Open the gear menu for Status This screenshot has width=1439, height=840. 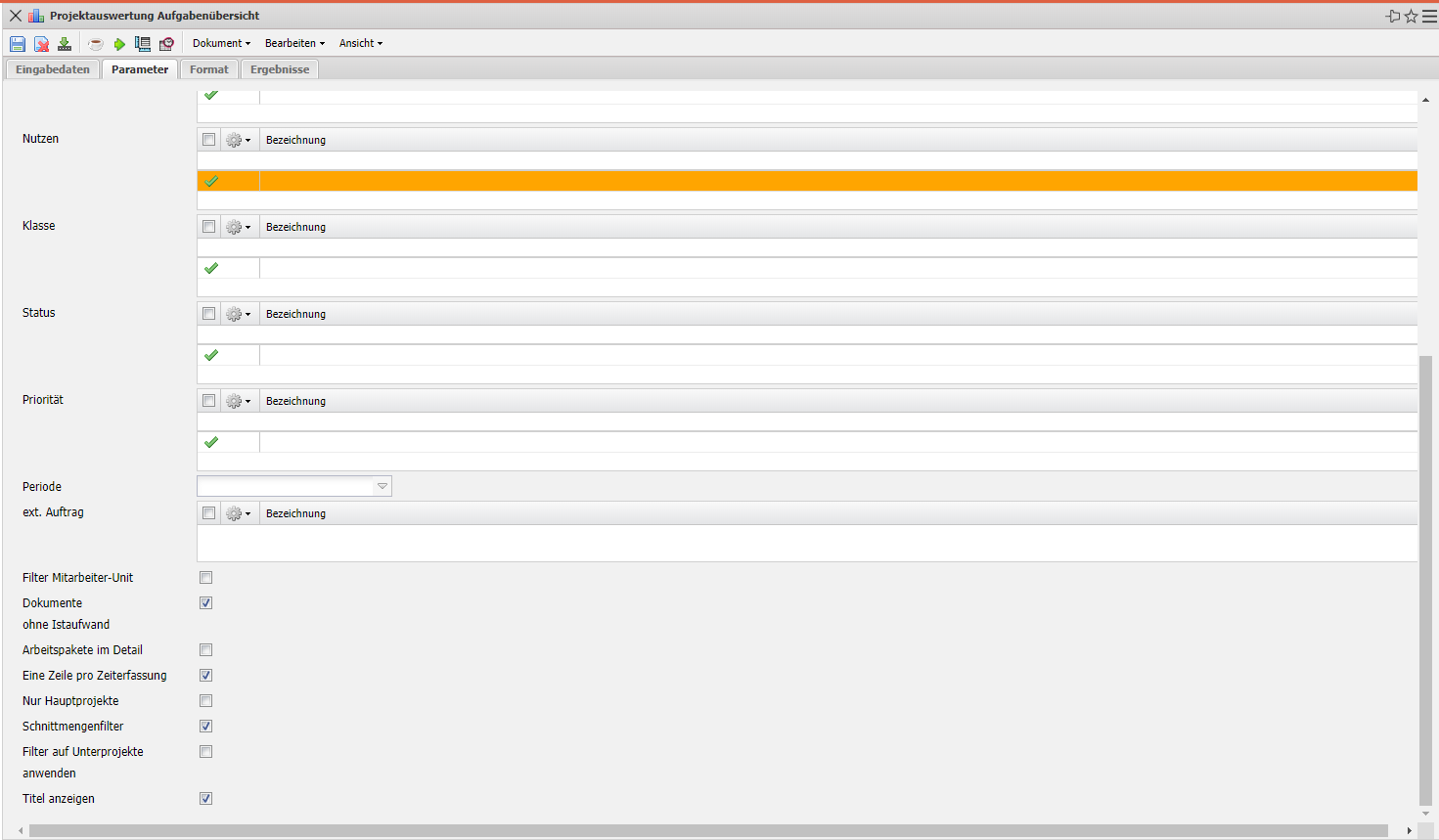tap(239, 314)
